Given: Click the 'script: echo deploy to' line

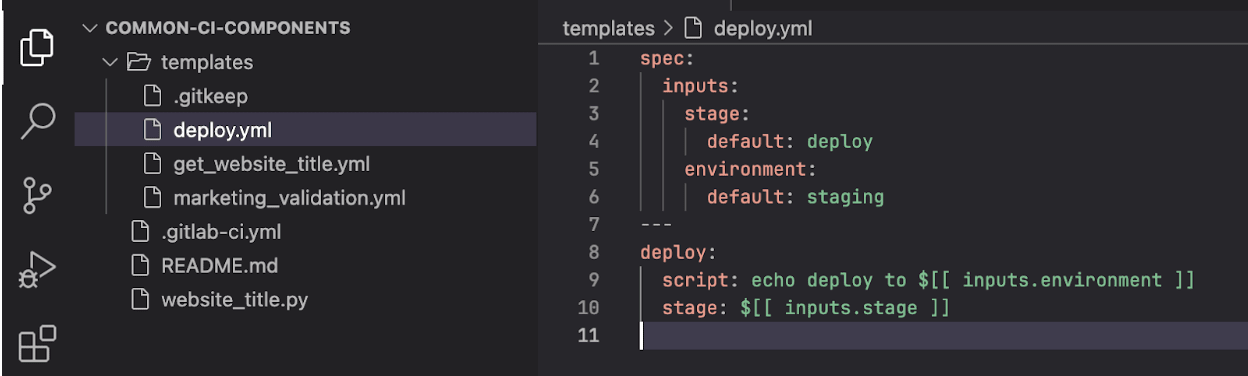Looking at the screenshot, I should coord(928,280).
